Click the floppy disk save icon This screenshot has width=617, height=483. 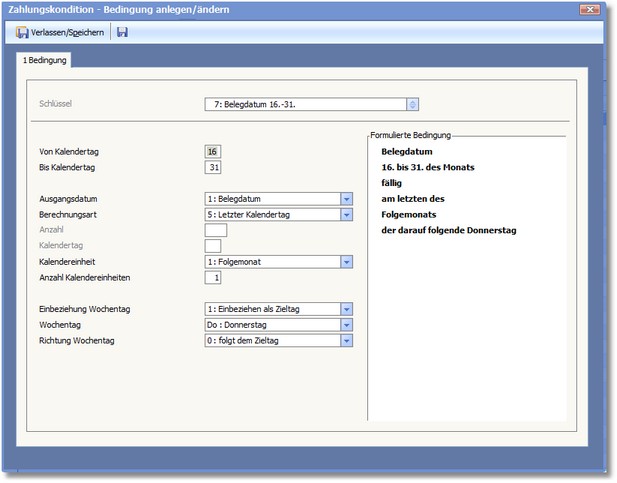pyautogui.click(x=122, y=32)
